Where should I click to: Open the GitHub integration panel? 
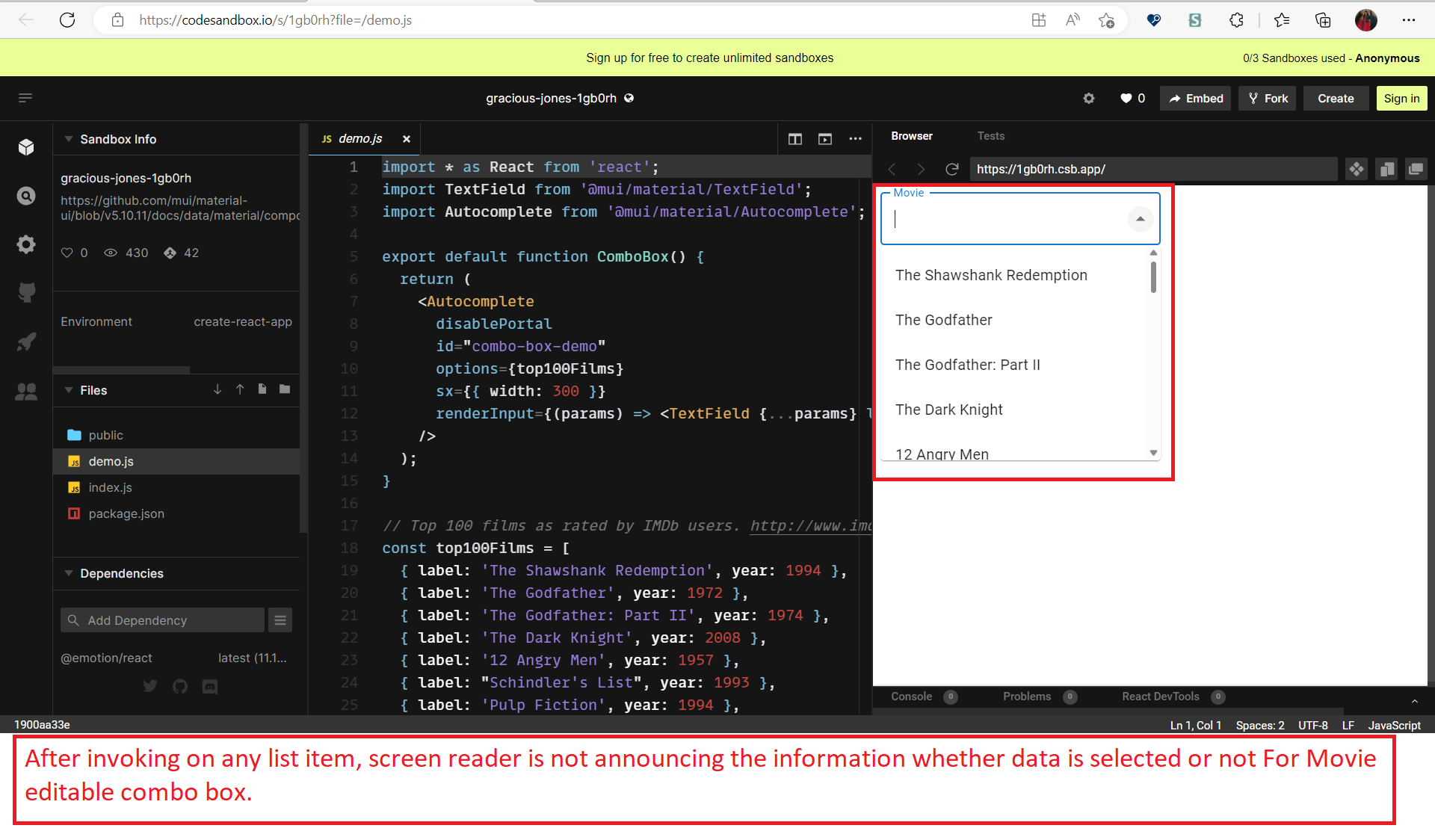coord(26,292)
